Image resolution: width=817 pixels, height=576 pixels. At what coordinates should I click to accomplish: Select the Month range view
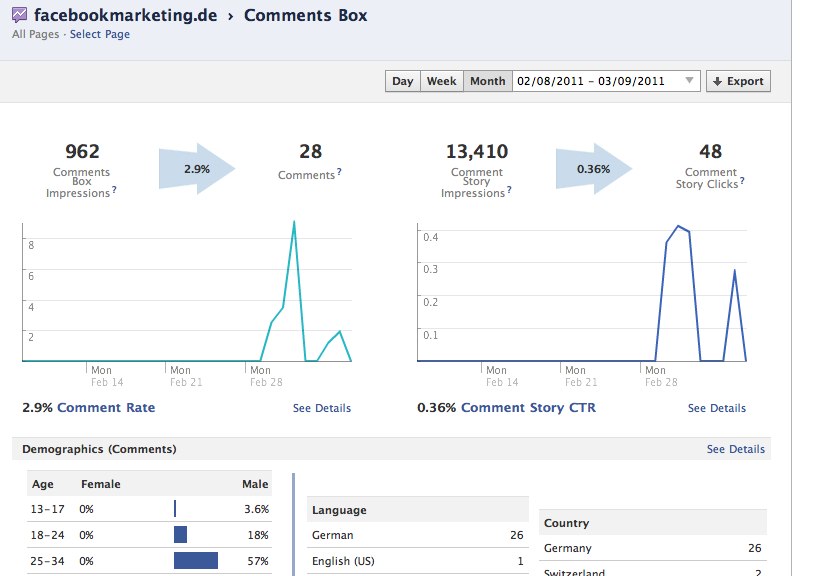[x=488, y=81]
